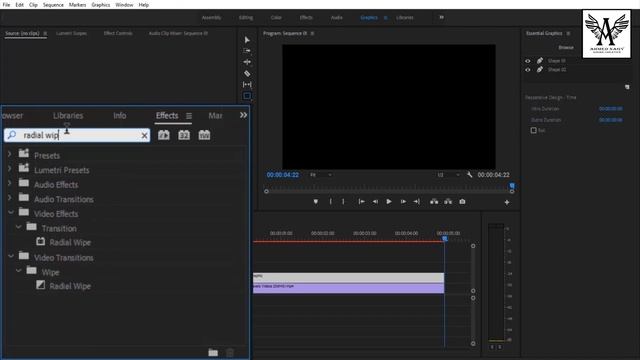The image size is (640, 360).
Task: Add marker in Program monitor
Action: click(316, 202)
